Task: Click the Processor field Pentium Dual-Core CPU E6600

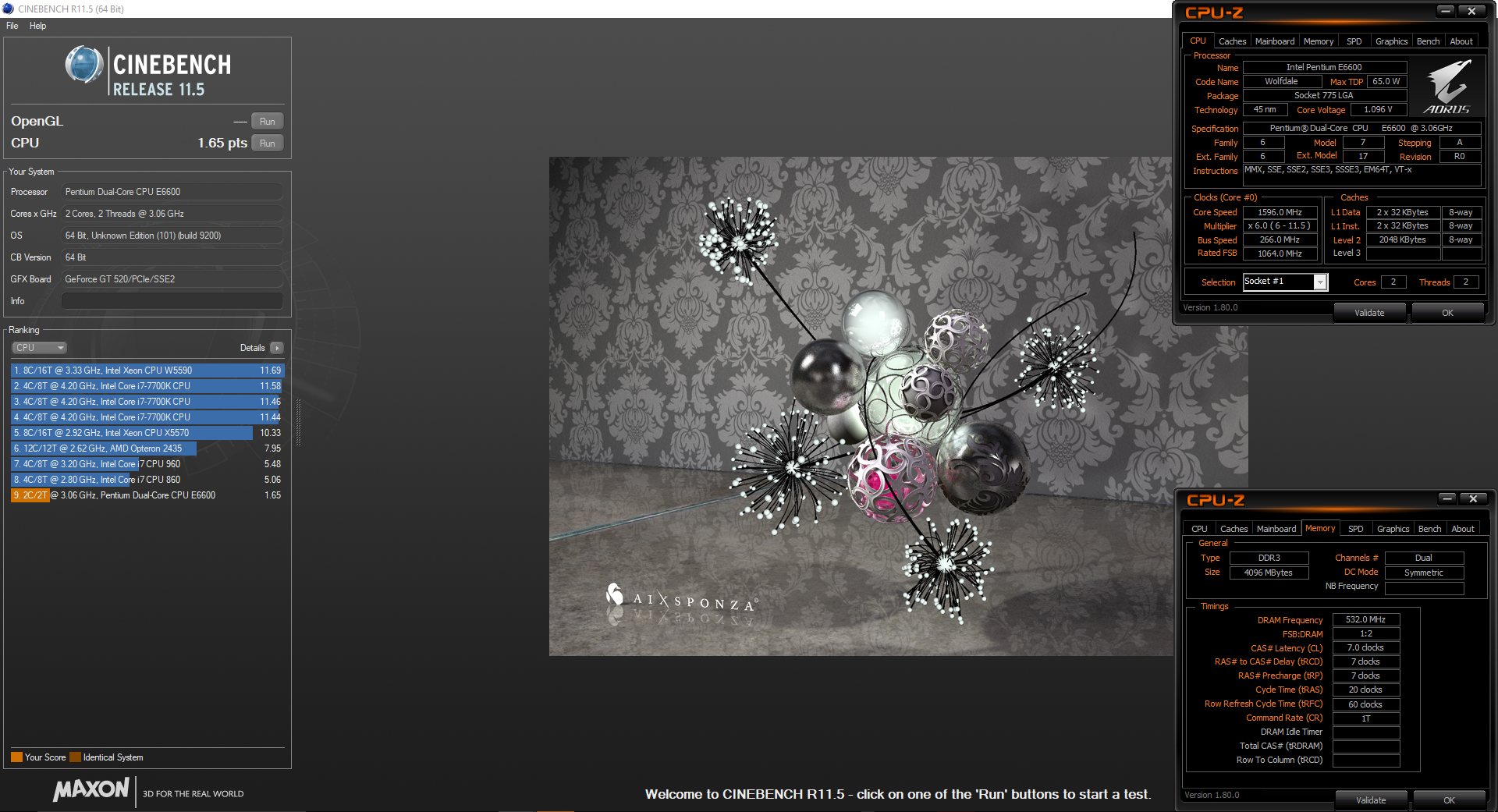Action: point(172,192)
